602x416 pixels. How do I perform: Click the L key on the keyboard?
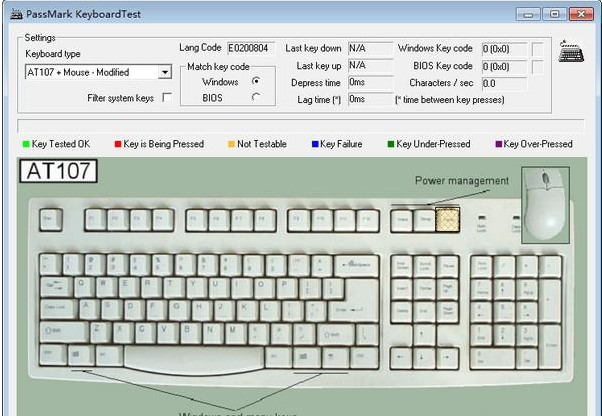tap(270, 311)
